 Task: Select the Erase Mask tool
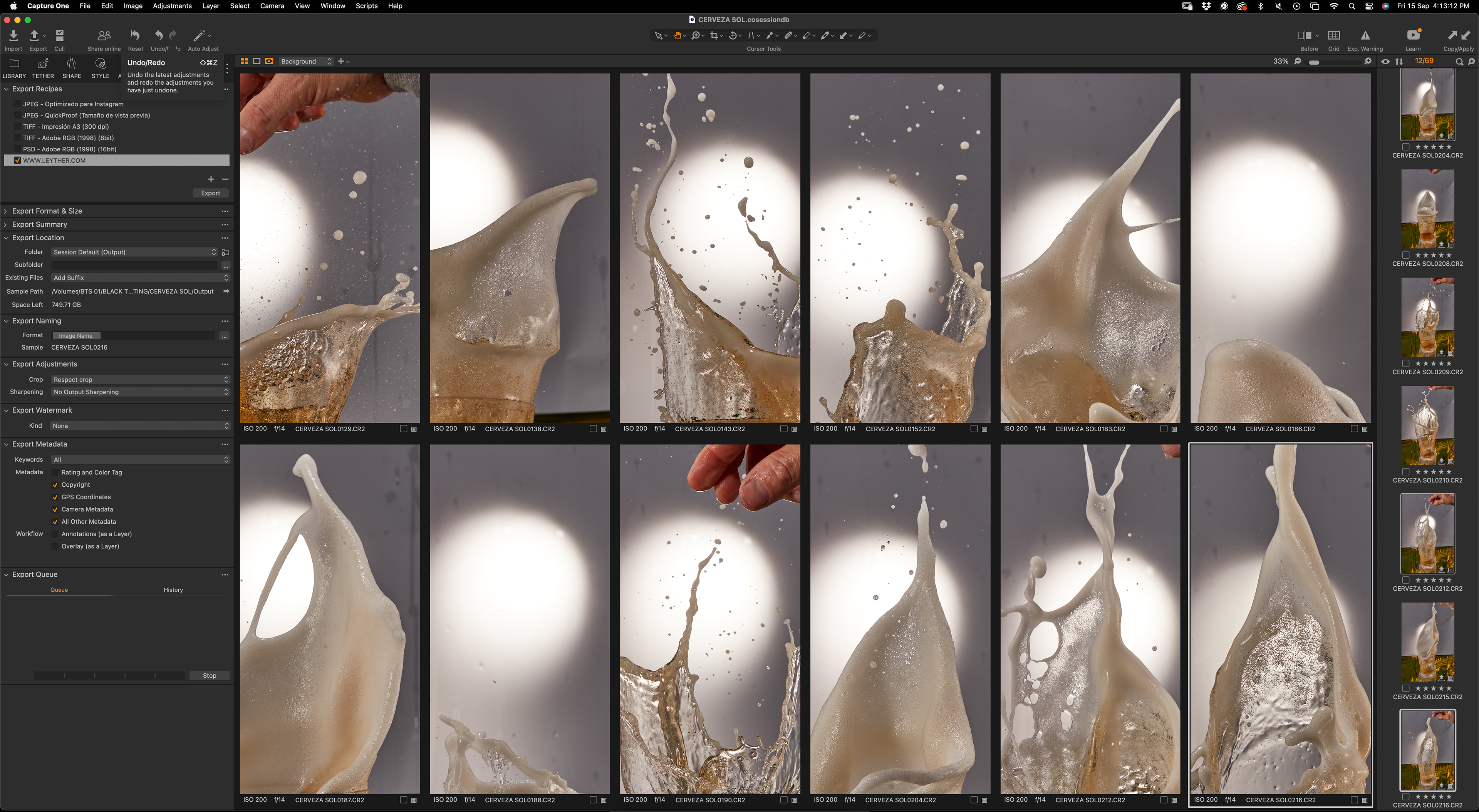[x=807, y=35]
